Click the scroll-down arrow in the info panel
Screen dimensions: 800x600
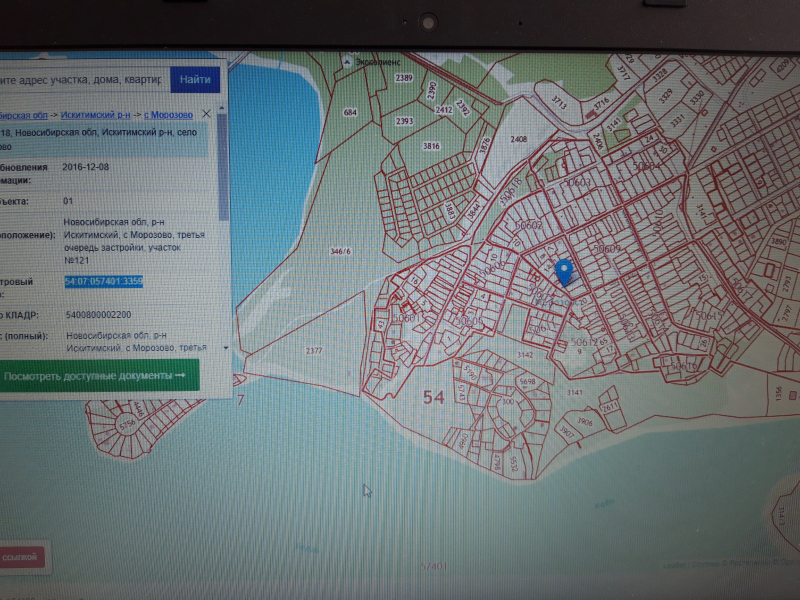[x=226, y=348]
